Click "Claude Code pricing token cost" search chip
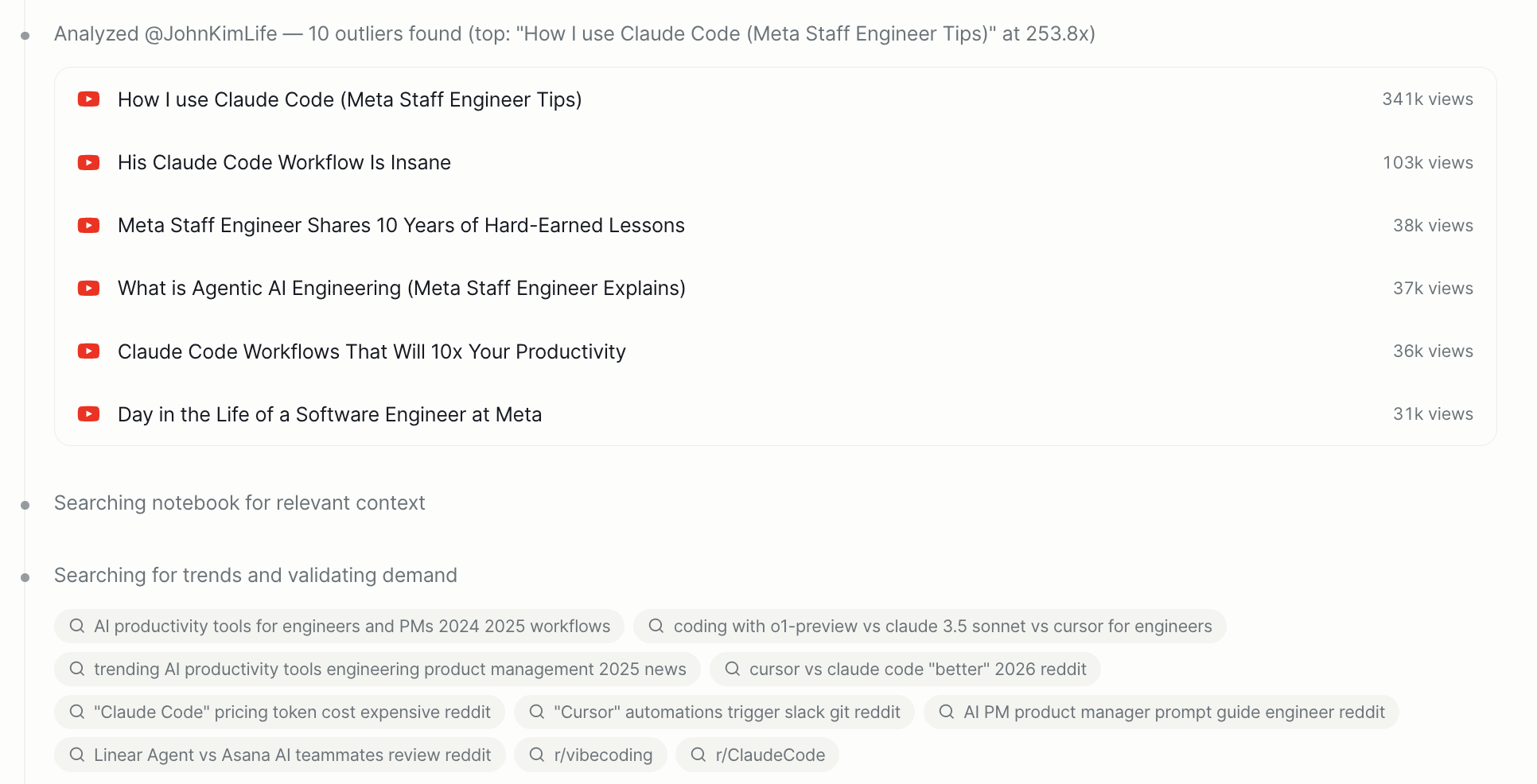The width and height of the screenshot is (1537, 784). pos(279,712)
